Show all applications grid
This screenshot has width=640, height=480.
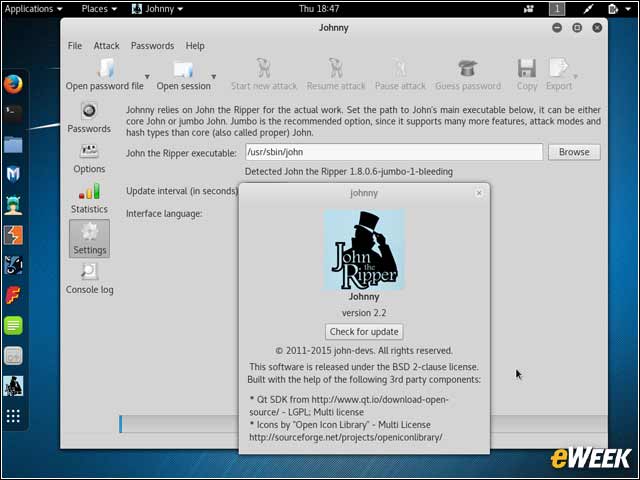[x=13, y=416]
